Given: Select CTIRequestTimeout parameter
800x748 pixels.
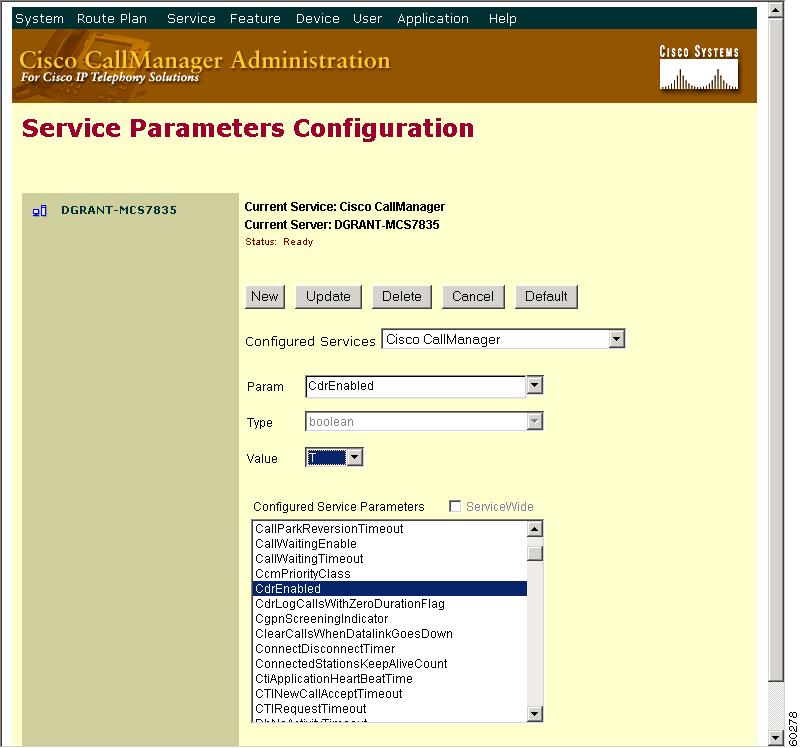Looking at the screenshot, I should [389, 709].
